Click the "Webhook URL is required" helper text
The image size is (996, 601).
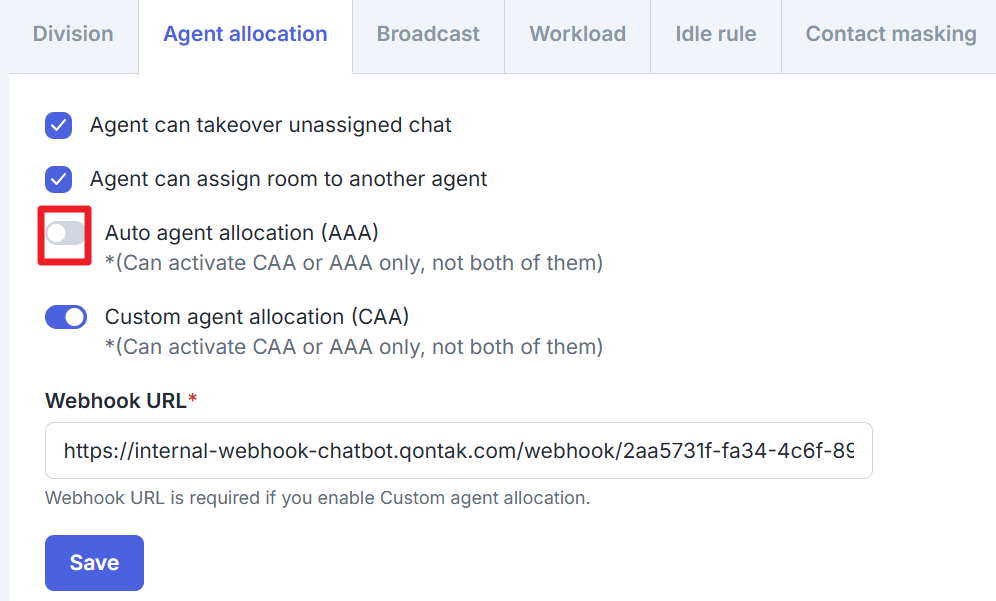[x=317, y=497]
